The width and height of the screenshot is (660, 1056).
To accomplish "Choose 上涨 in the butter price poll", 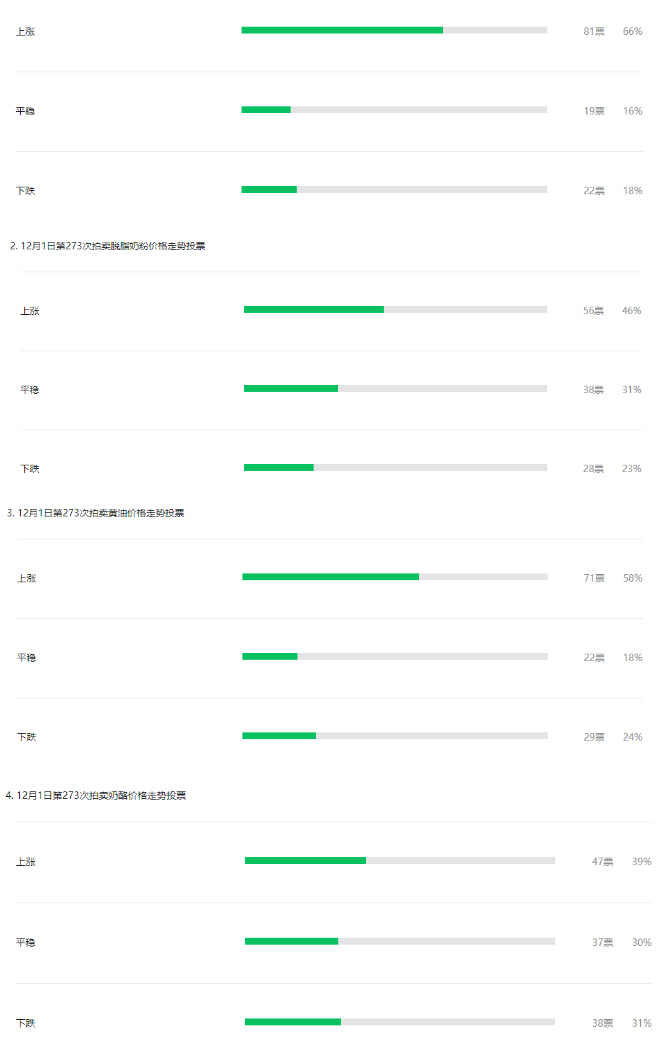I will coord(27,578).
